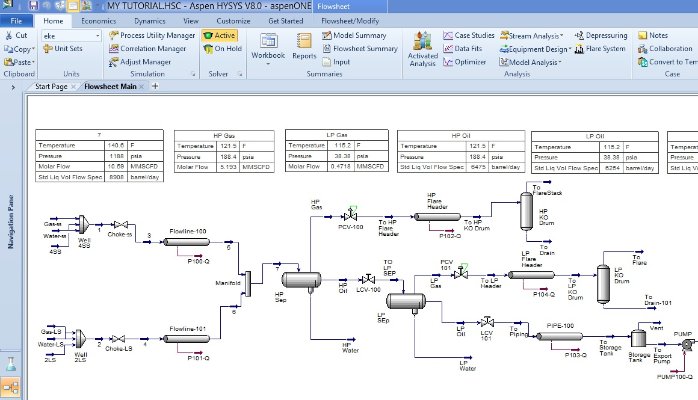Screen dimensions: 698x400
Task: Select the PIPE-100 segment
Action: point(559,337)
